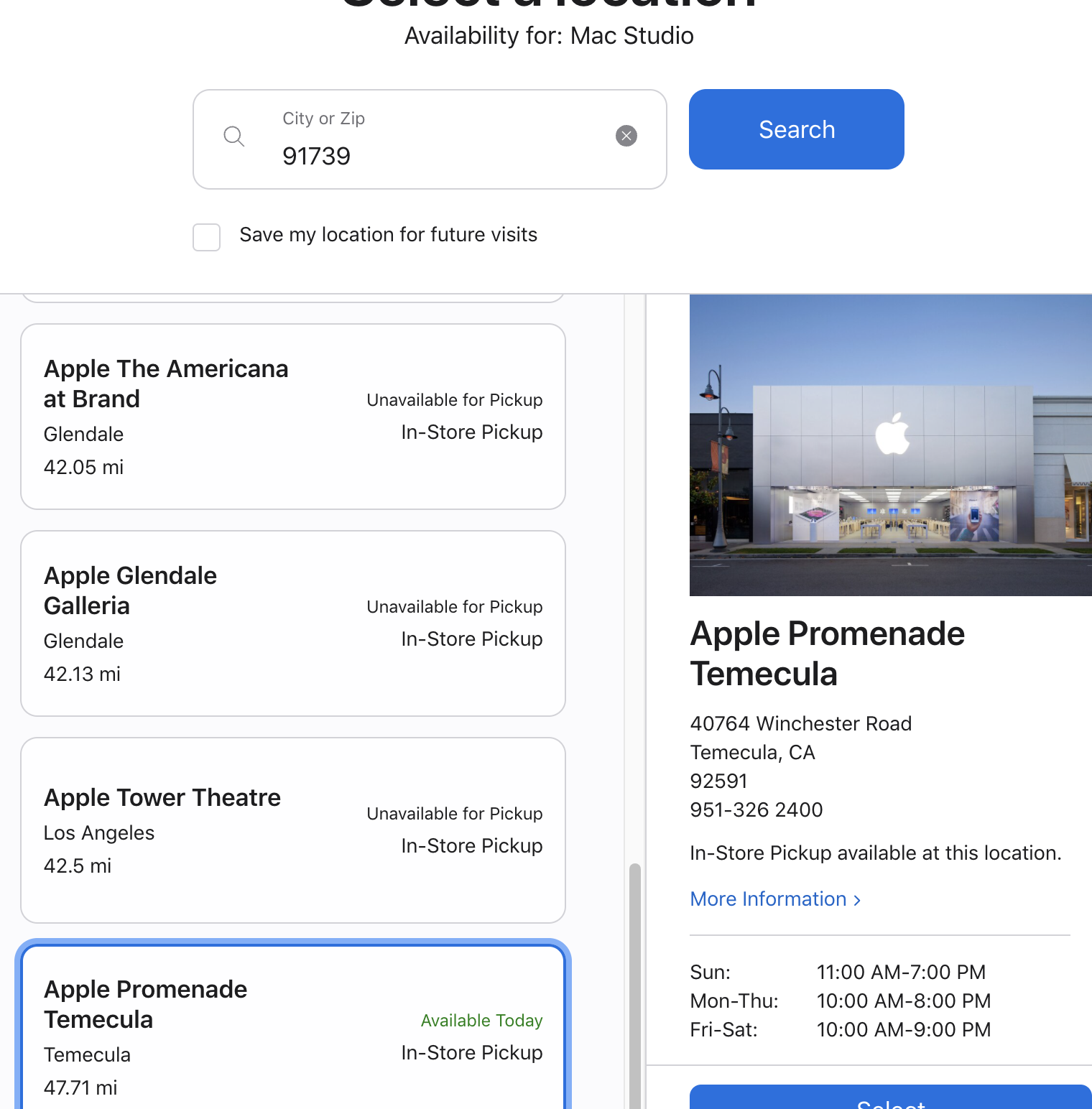The width and height of the screenshot is (1092, 1109).
Task: Click Unavailable for Pickup on Americana at Brand
Action: 455,400
